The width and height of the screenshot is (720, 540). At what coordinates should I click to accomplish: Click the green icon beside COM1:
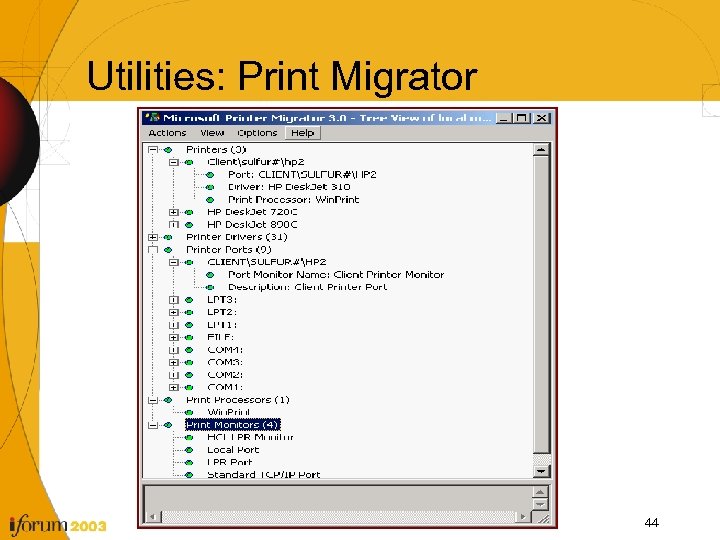(x=189, y=388)
